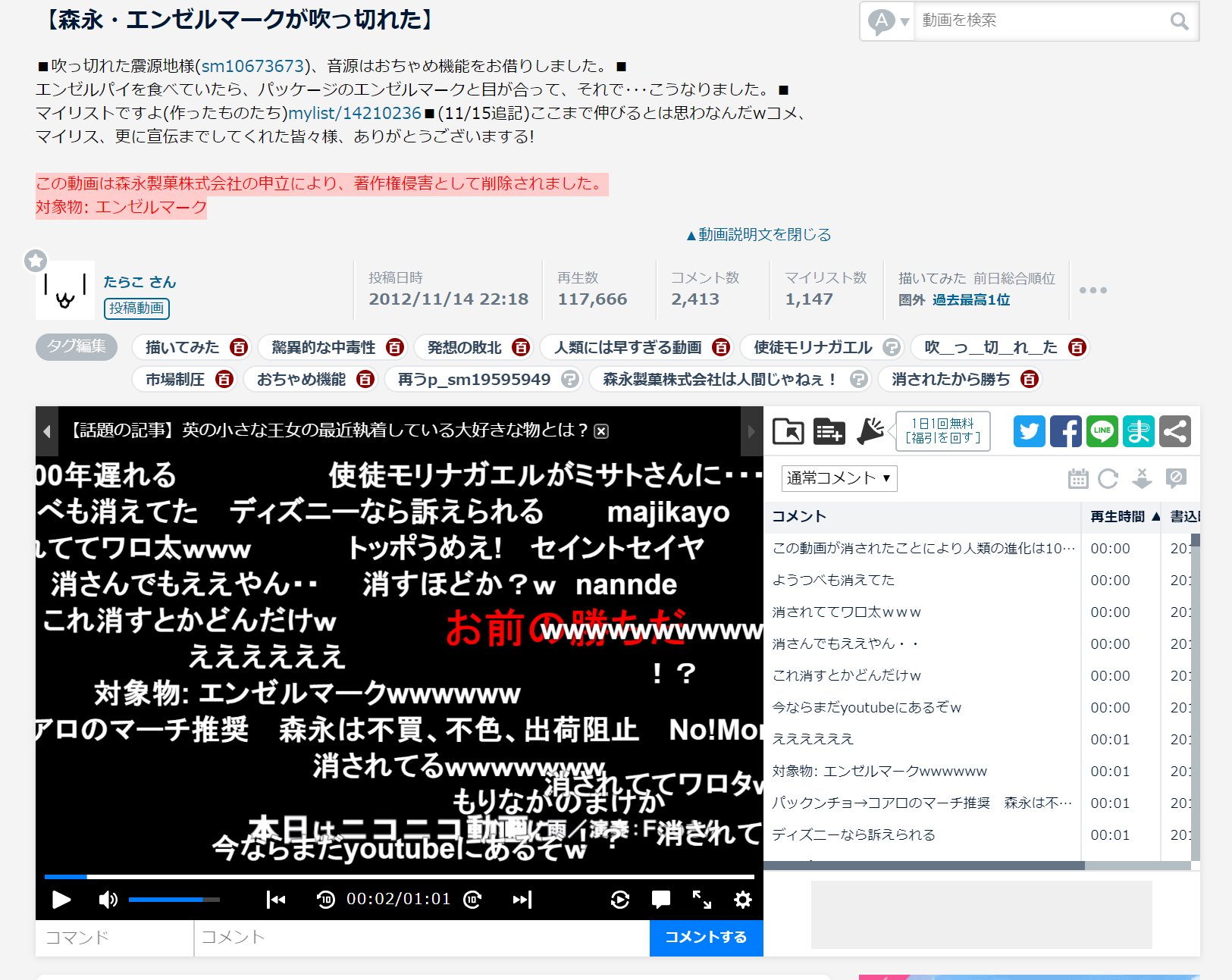Open たらこ さん user profile
This screenshot has width=1232, height=980.
140,282
